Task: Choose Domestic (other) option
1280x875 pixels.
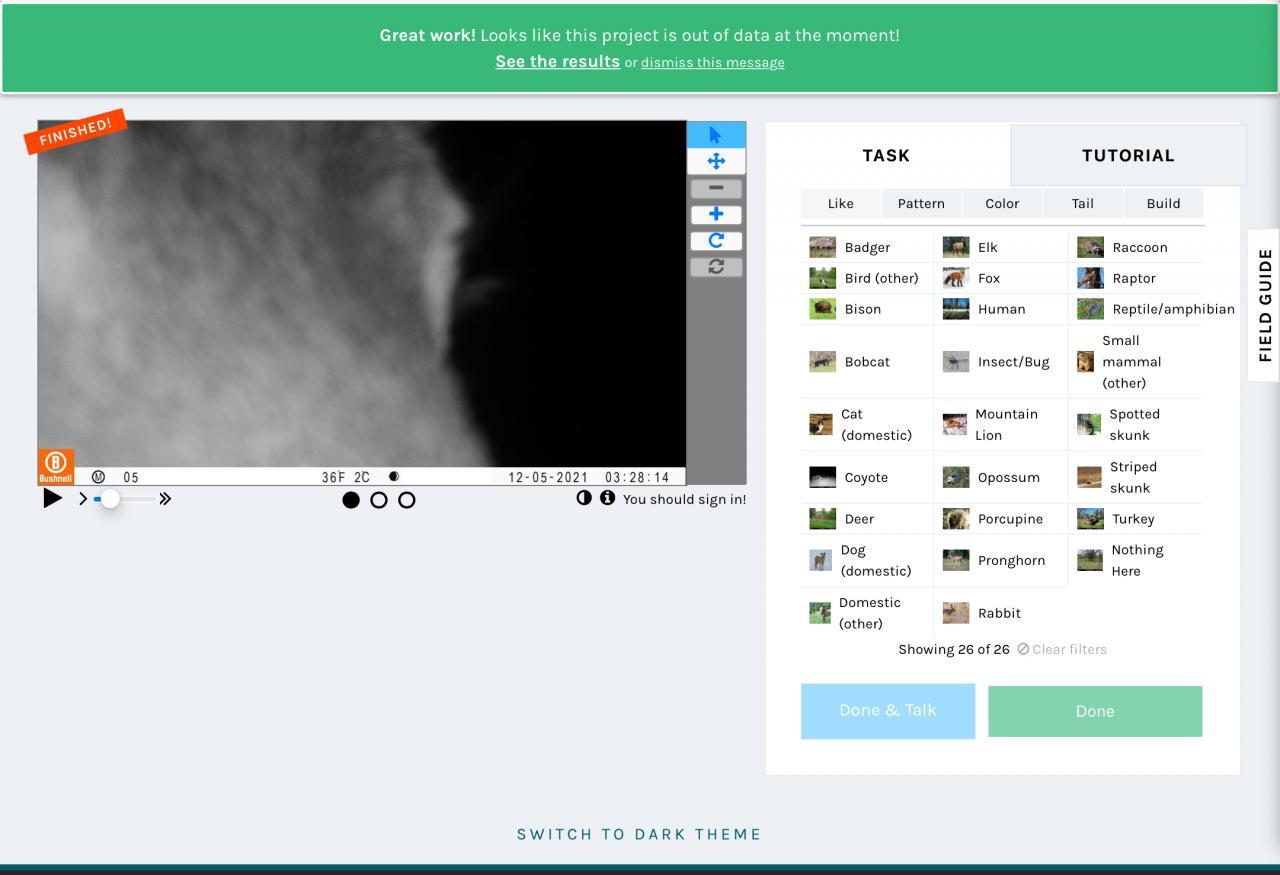Action: tap(867, 613)
